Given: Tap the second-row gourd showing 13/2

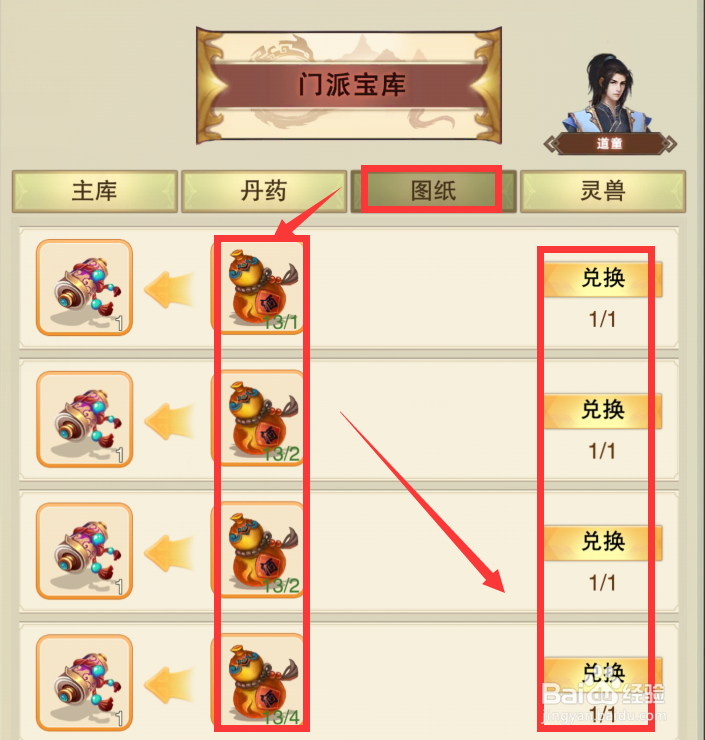Looking at the screenshot, I should pos(259,420).
